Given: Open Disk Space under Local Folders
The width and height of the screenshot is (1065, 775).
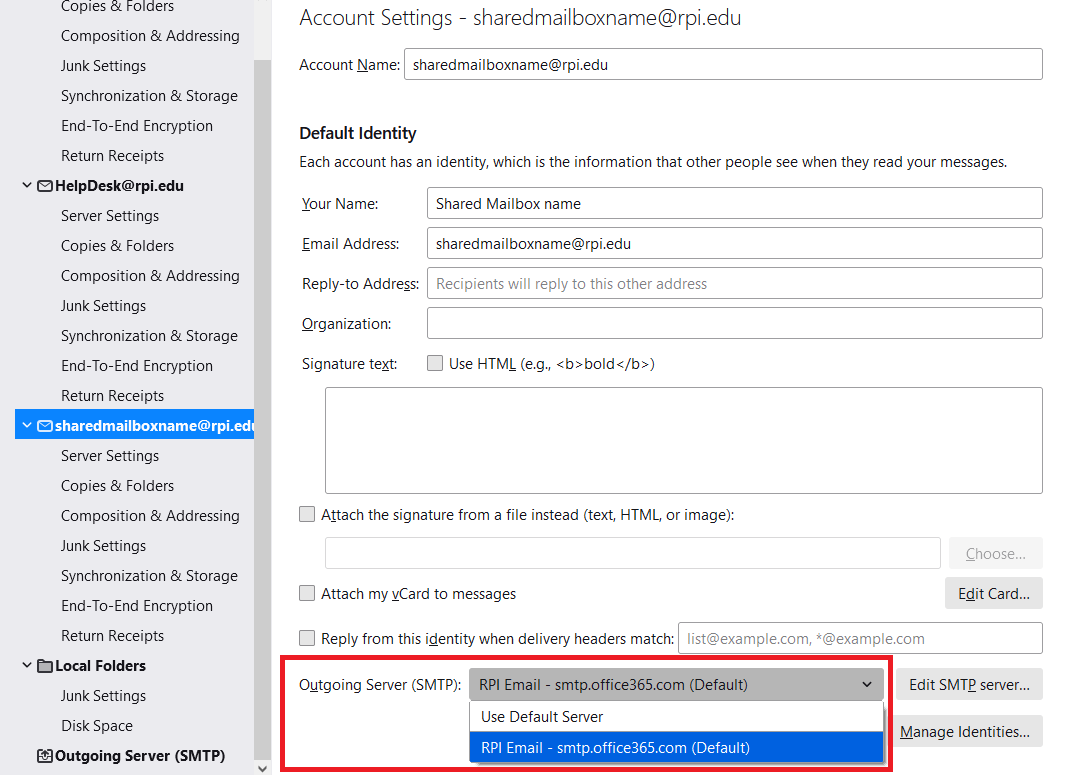Looking at the screenshot, I should pyautogui.click(x=97, y=725).
